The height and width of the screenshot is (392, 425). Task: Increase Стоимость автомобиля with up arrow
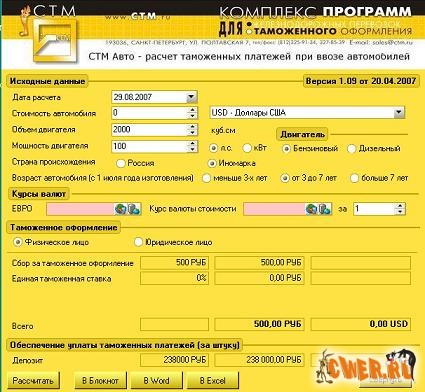[x=192, y=110]
